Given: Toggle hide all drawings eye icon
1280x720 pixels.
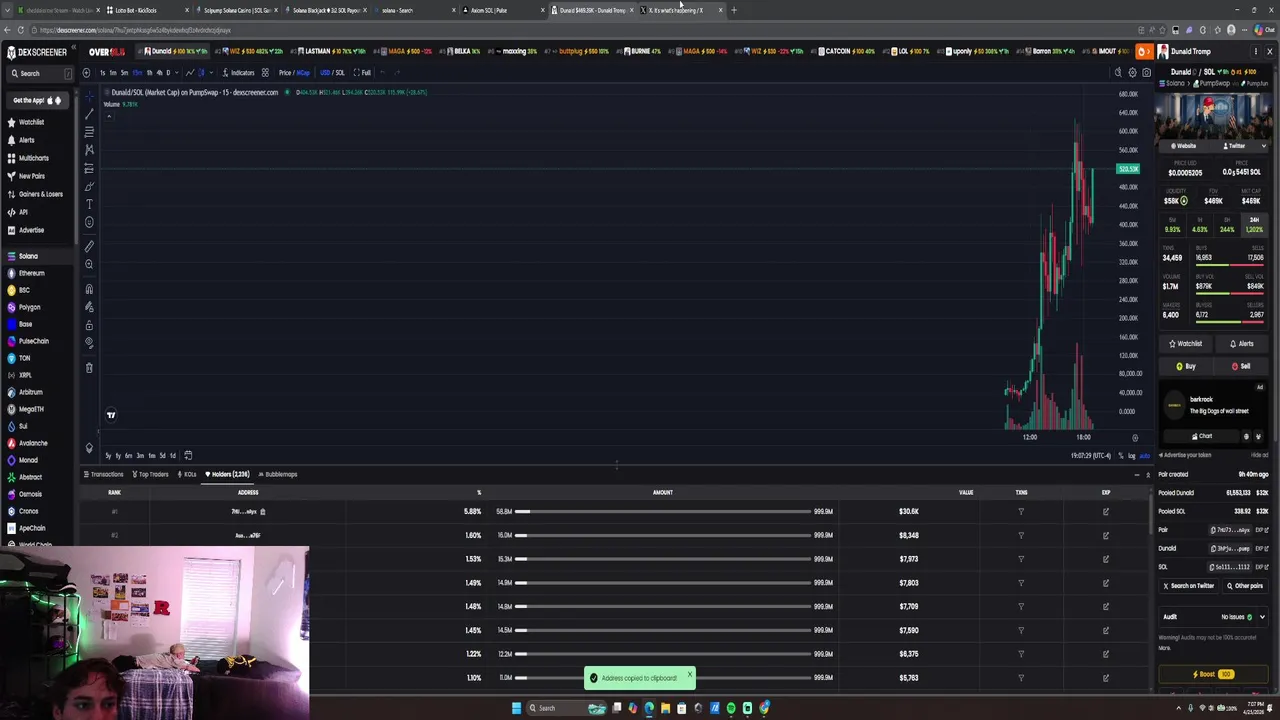Looking at the screenshot, I should point(89,343).
